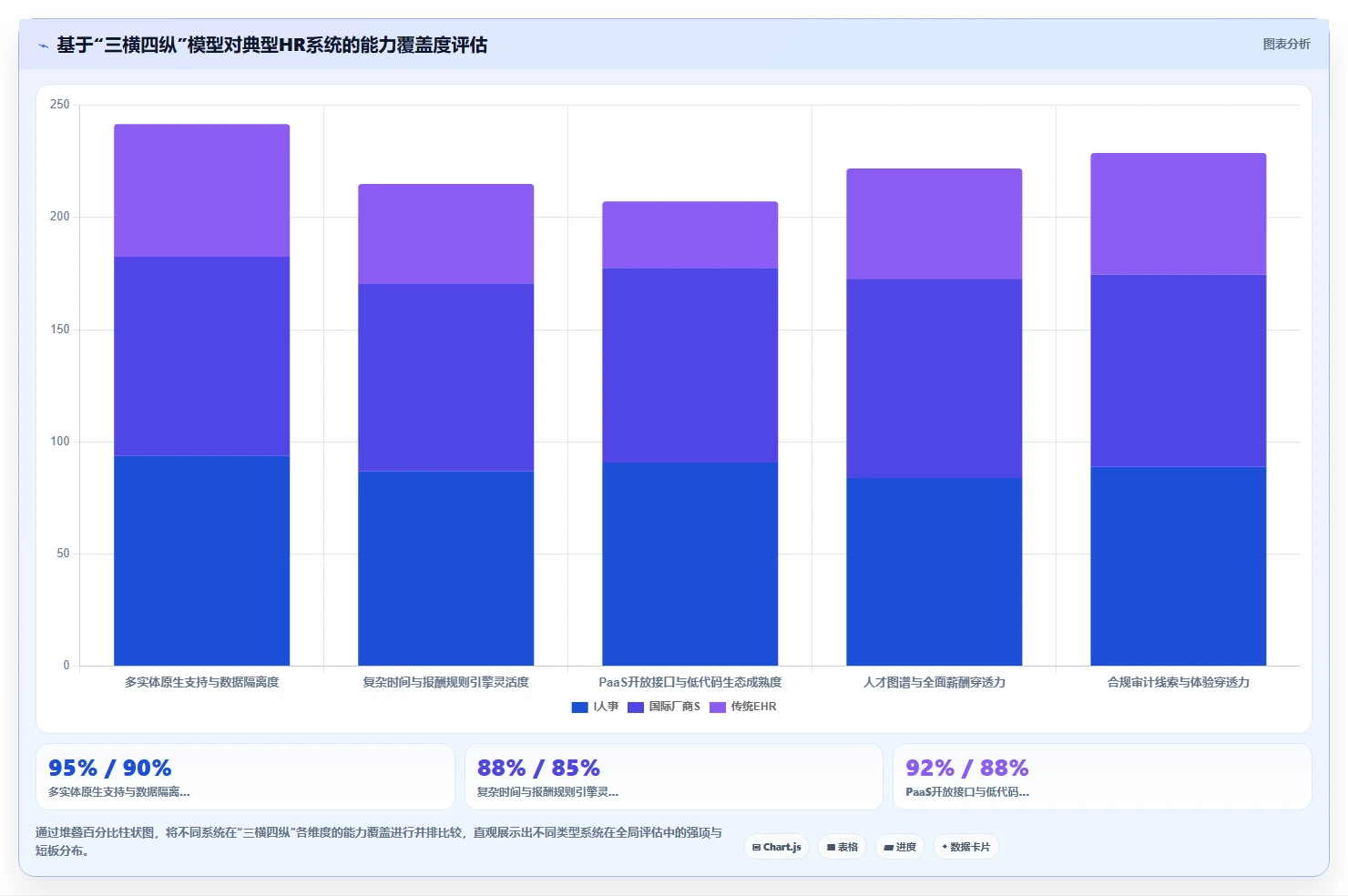
Task: Click x-axis label 多实体原生支持与数据隔离度
Action: 201,682
